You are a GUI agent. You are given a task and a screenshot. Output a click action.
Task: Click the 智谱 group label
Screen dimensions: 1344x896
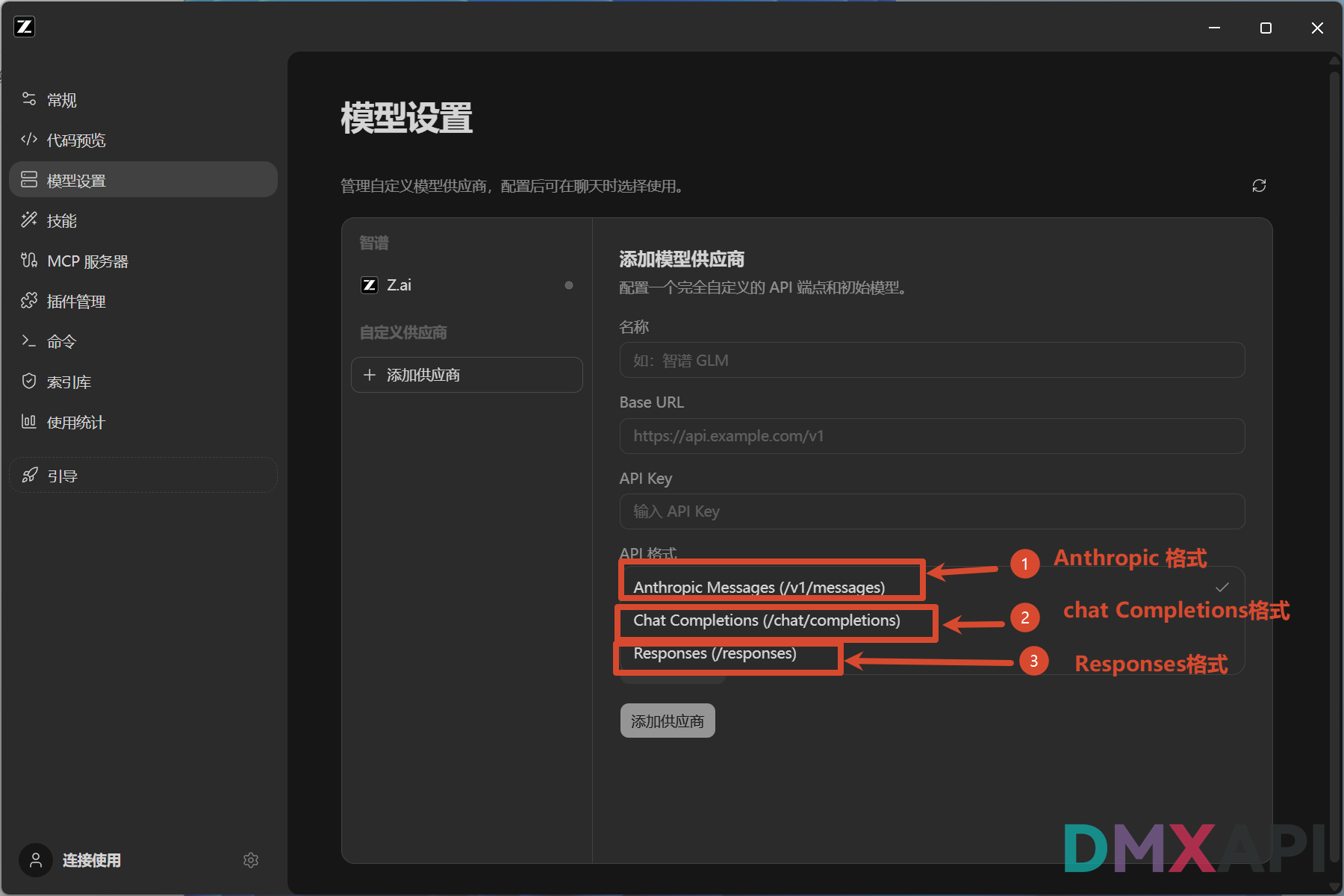click(374, 243)
